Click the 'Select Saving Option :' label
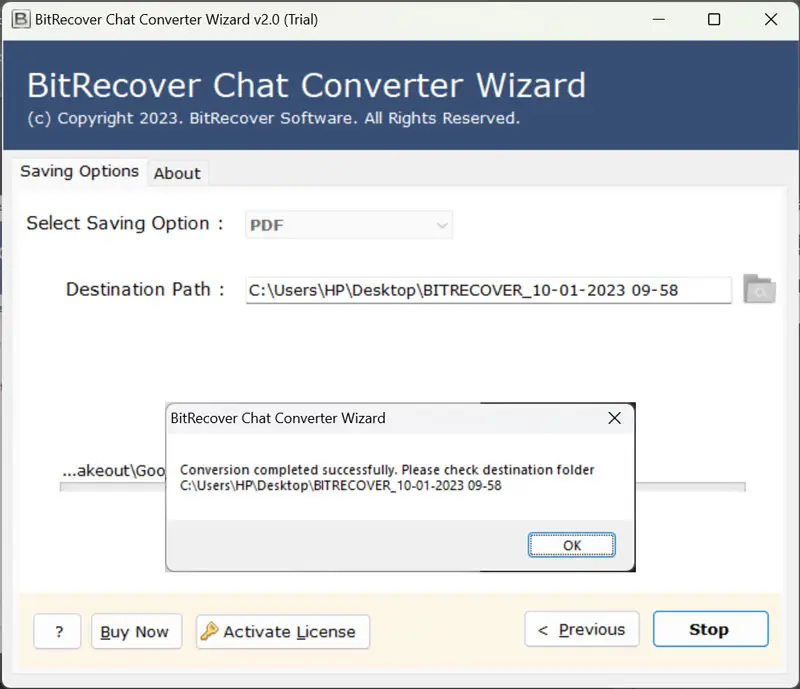Image resolution: width=800 pixels, height=689 pixels. click(125, 224)
